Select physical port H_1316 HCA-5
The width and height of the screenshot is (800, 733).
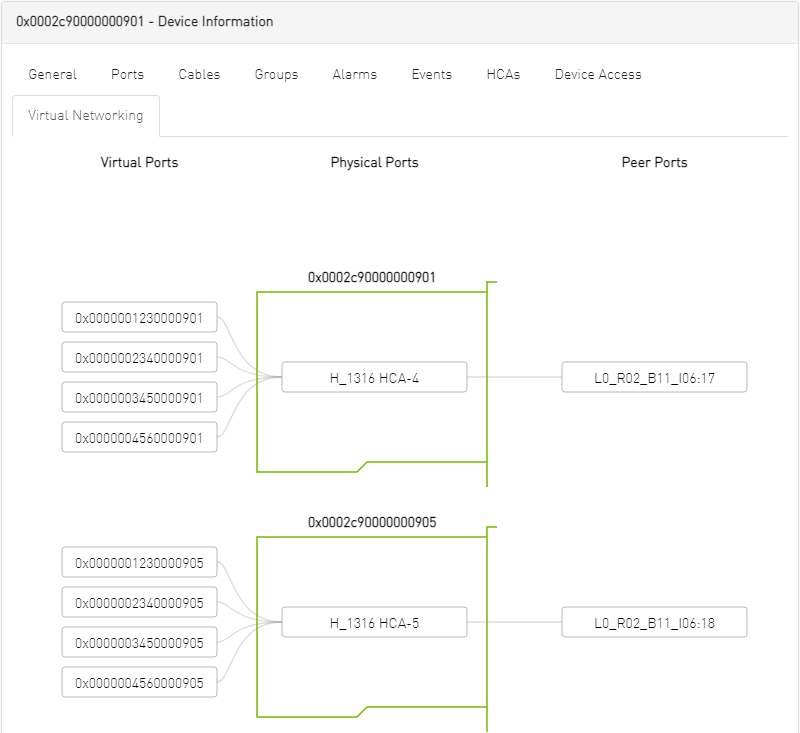click(x=375, y=622)
